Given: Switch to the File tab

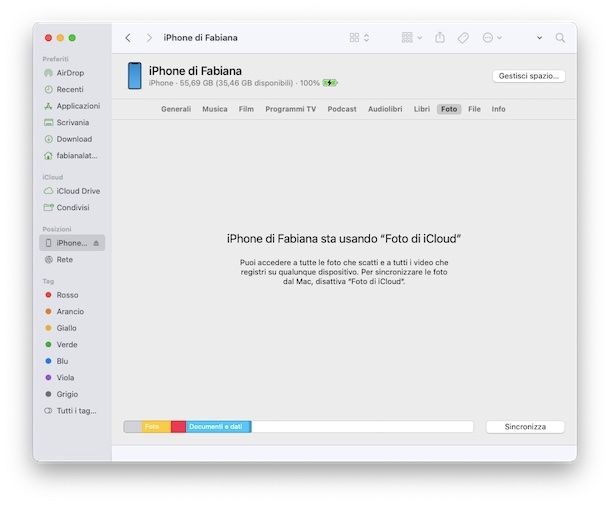Looking at the screenshot, I should (x=474, y=109).
